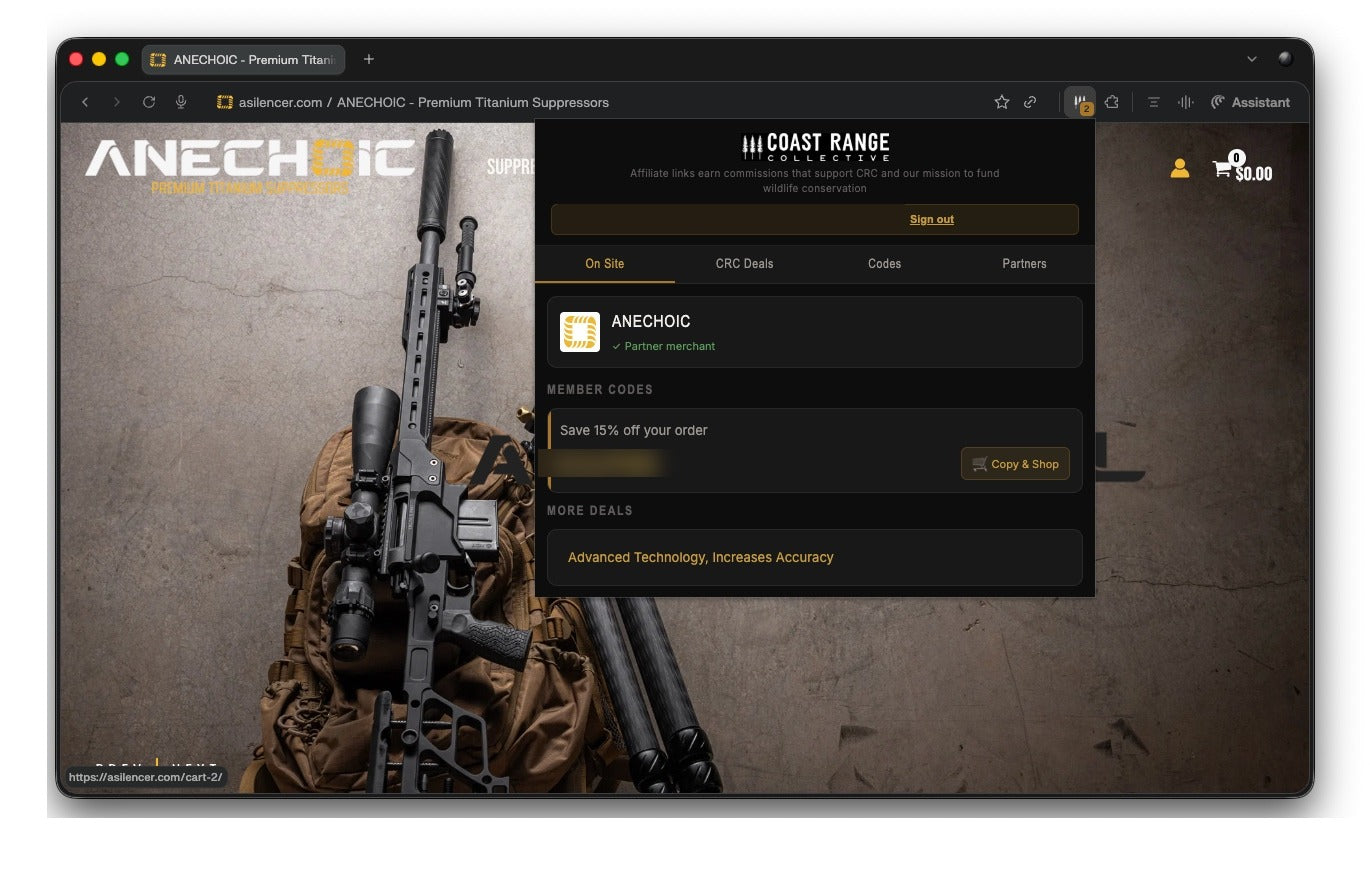Maximize the browser window with green button
This screenshot has width=1370, height=872.
122,59
